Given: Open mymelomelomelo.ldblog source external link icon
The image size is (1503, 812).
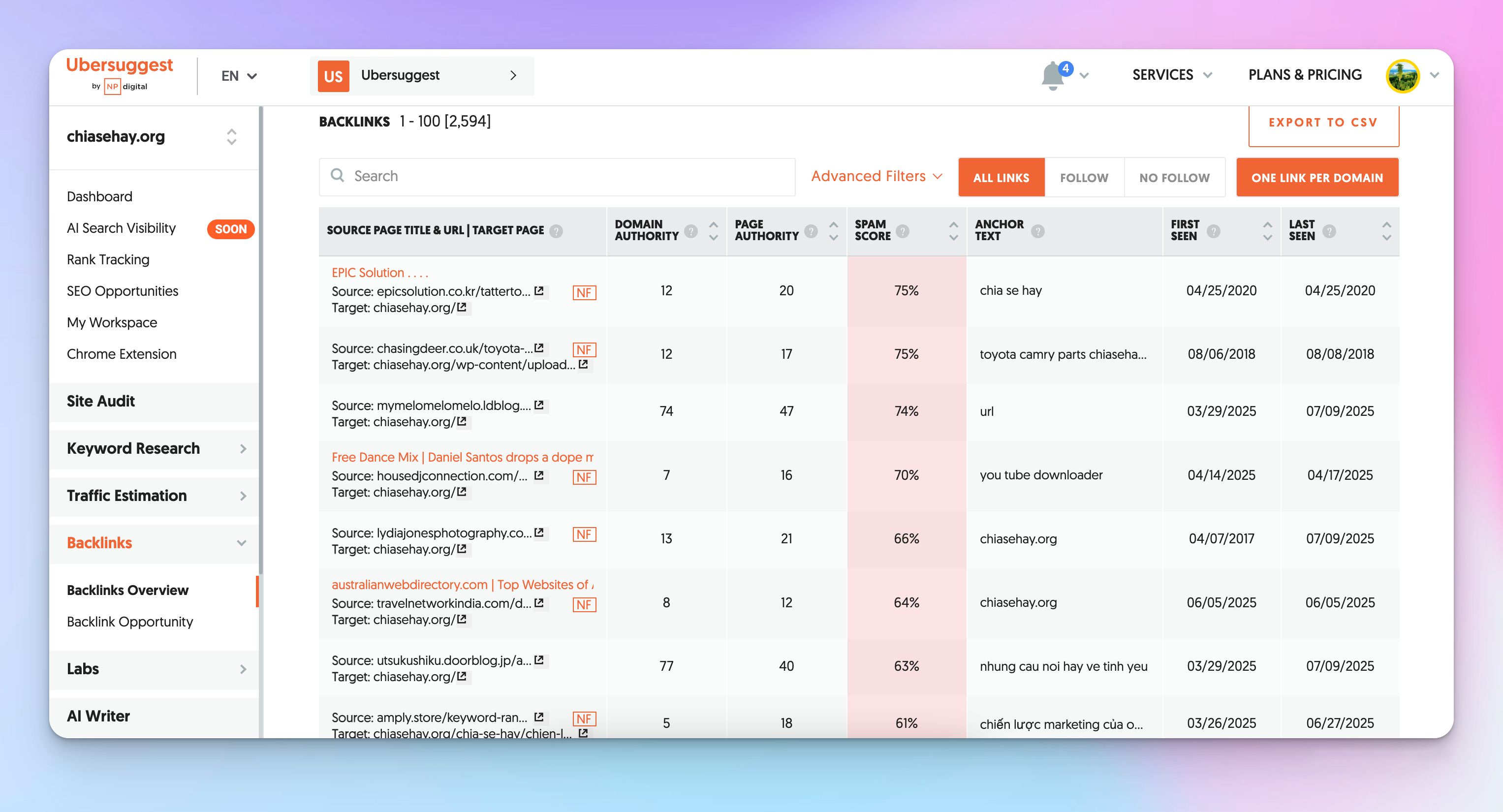Looking at the screenshot, I should 539,406.
